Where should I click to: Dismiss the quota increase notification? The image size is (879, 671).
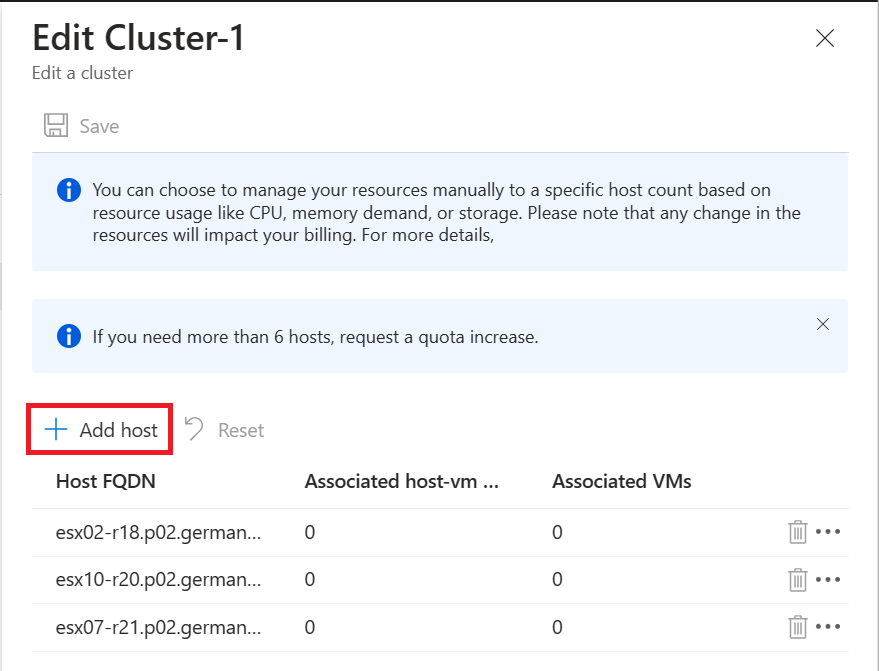(822, 324)
